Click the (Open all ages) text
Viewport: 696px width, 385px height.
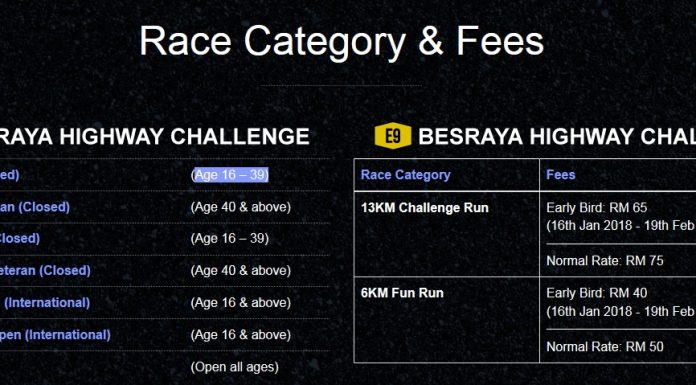[x=234, y=367]
